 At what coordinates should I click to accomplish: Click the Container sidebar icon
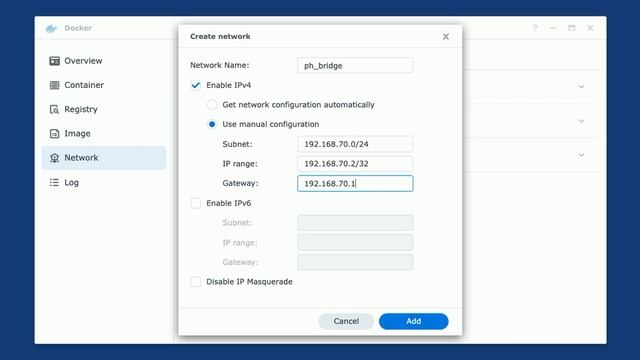pyautogui.click(x=54, y=85)
